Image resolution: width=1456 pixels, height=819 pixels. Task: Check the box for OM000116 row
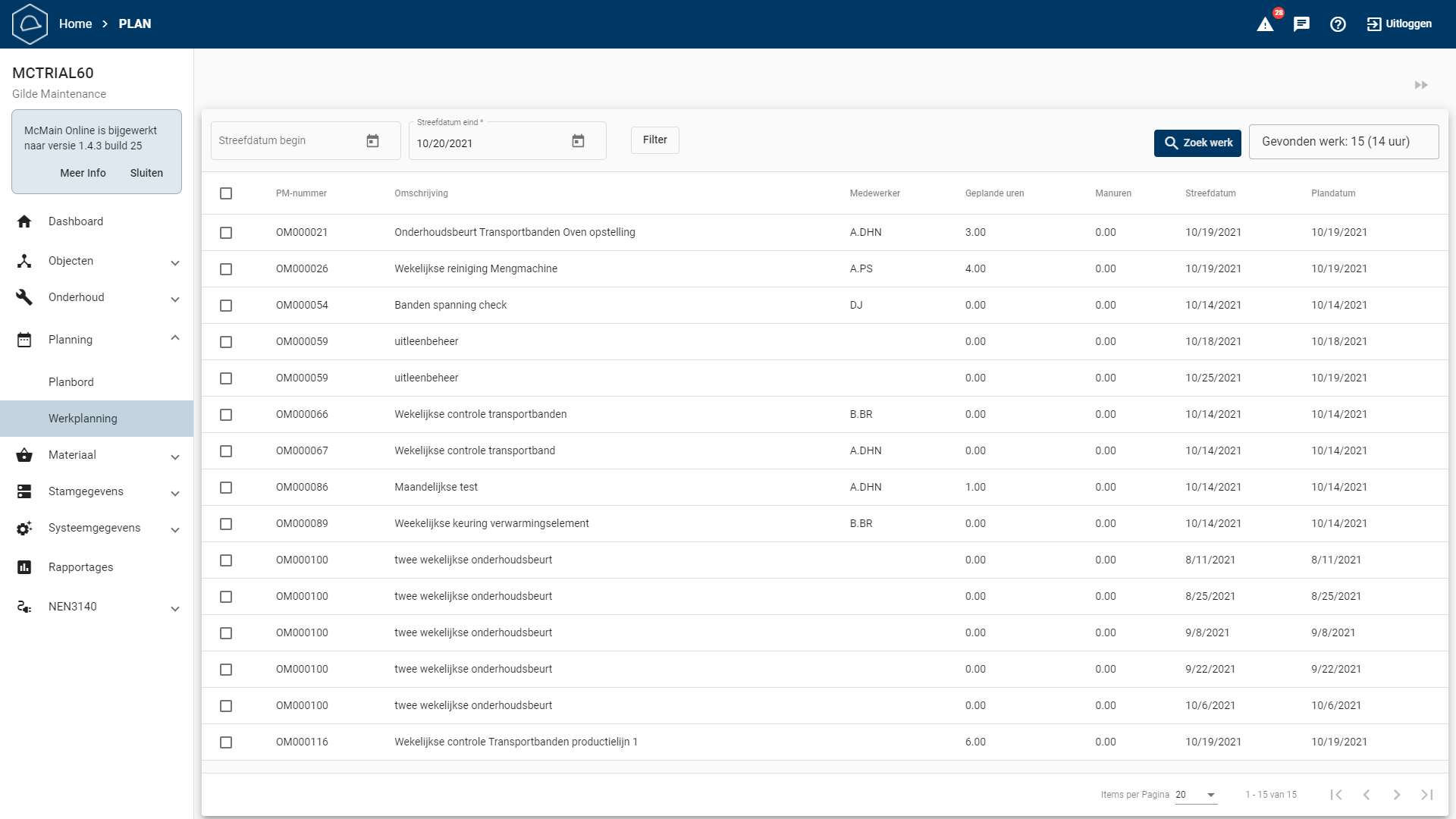tap(226, 742)
